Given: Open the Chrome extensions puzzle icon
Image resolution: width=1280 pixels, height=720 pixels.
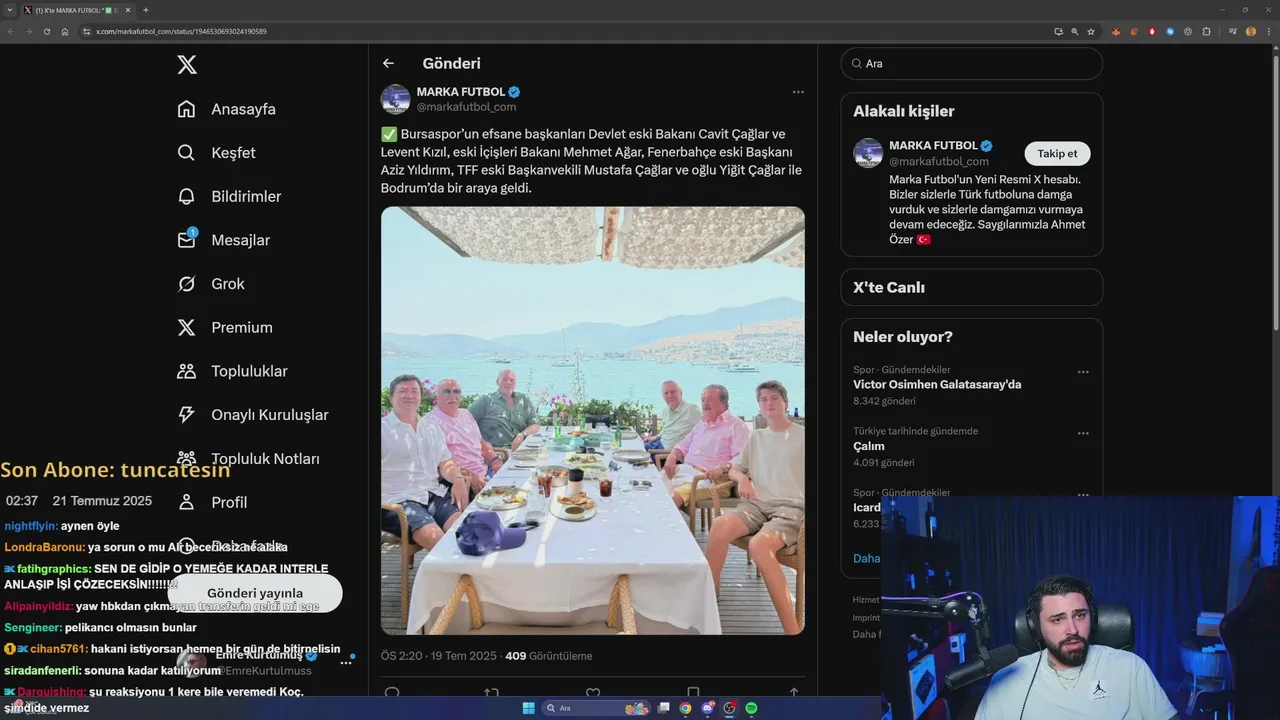Looking at the screenshot, I should coord(1206,31).
